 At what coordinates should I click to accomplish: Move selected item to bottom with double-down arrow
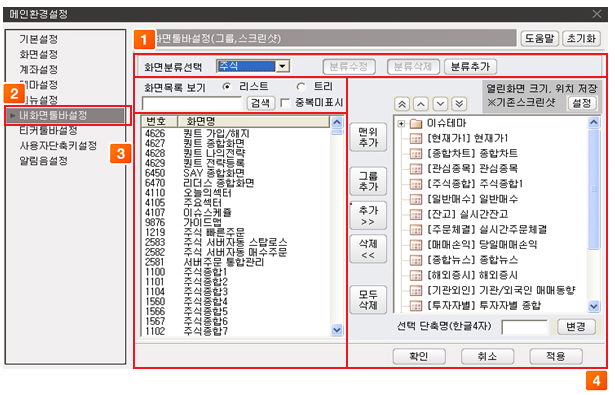(x=459, y=104)
